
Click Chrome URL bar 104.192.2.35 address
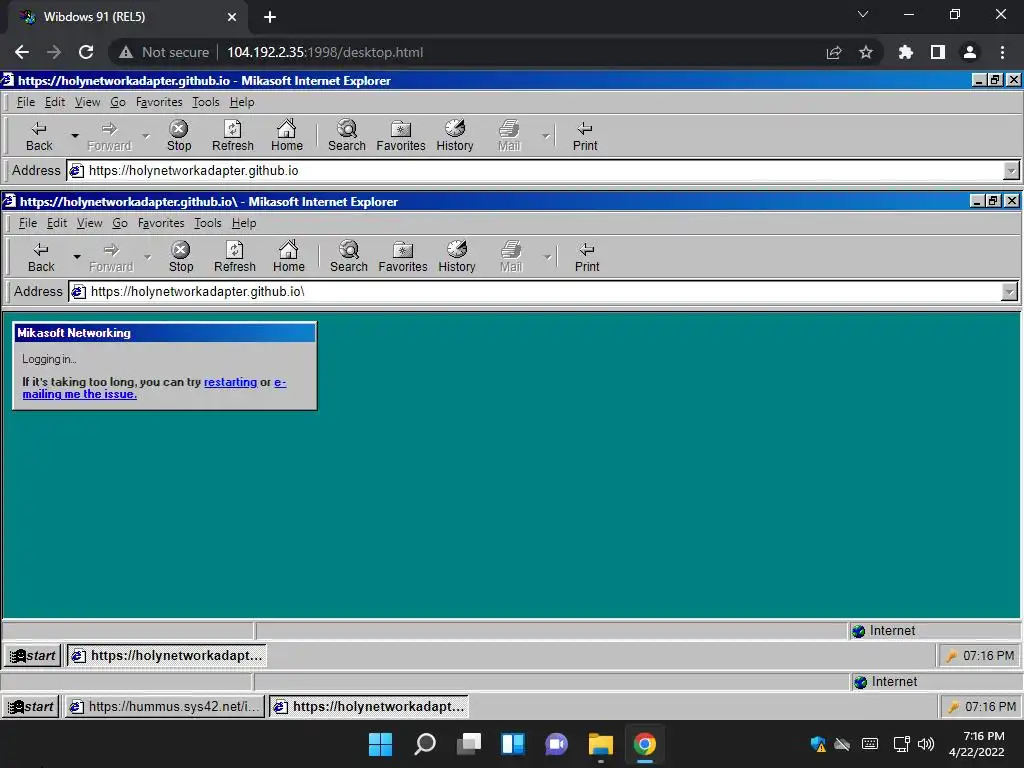point(325,52)
